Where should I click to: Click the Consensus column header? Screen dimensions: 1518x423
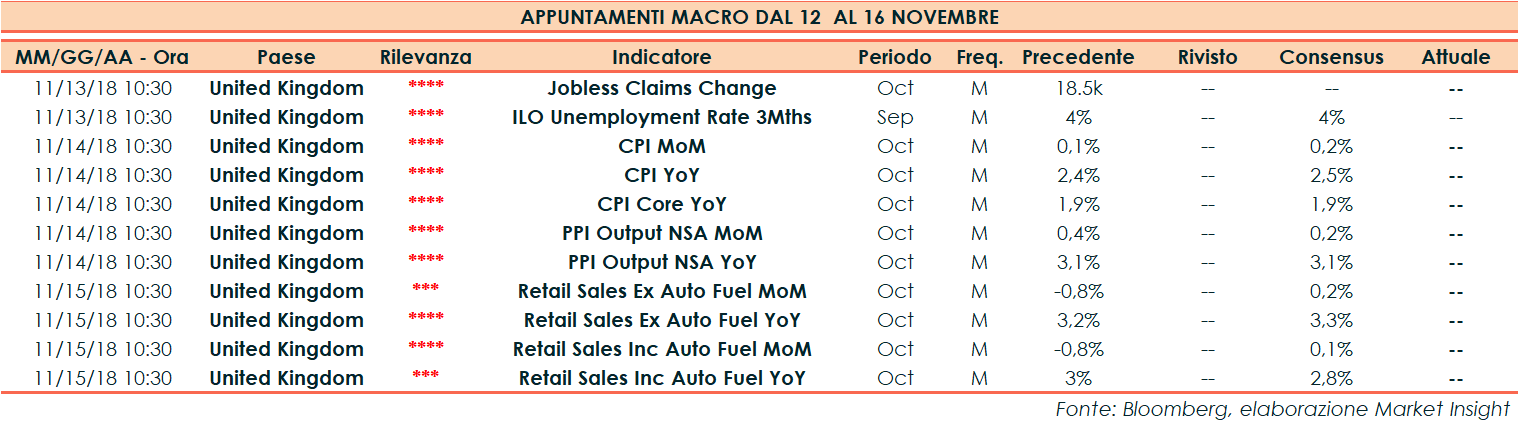1331,57
